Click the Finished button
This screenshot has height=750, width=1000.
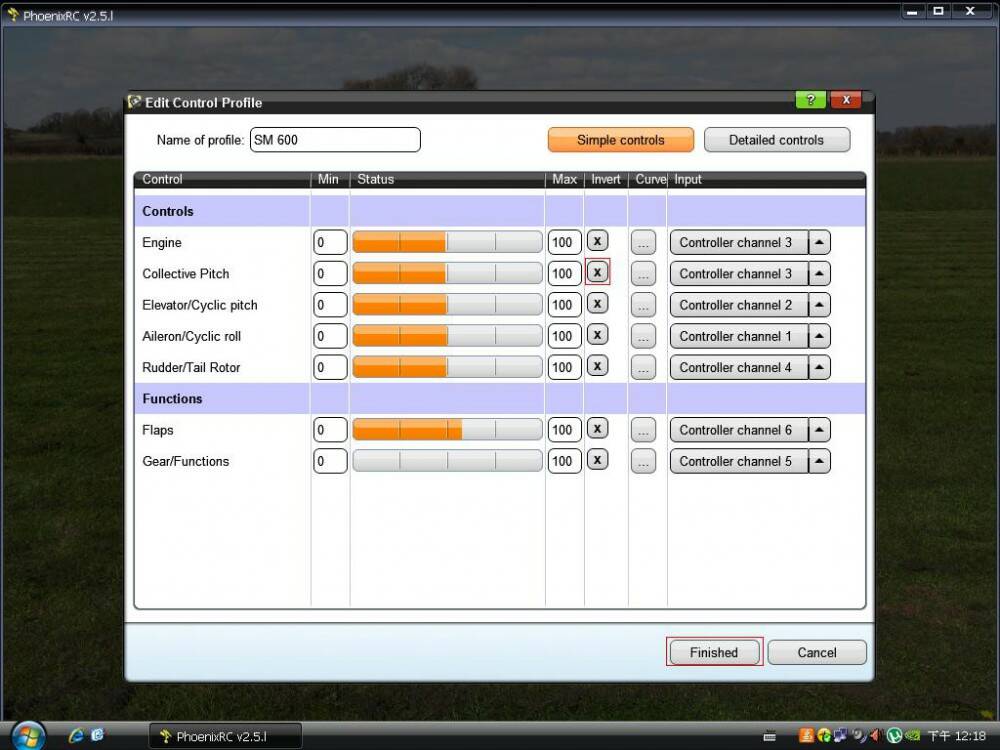tap(714, 652)
